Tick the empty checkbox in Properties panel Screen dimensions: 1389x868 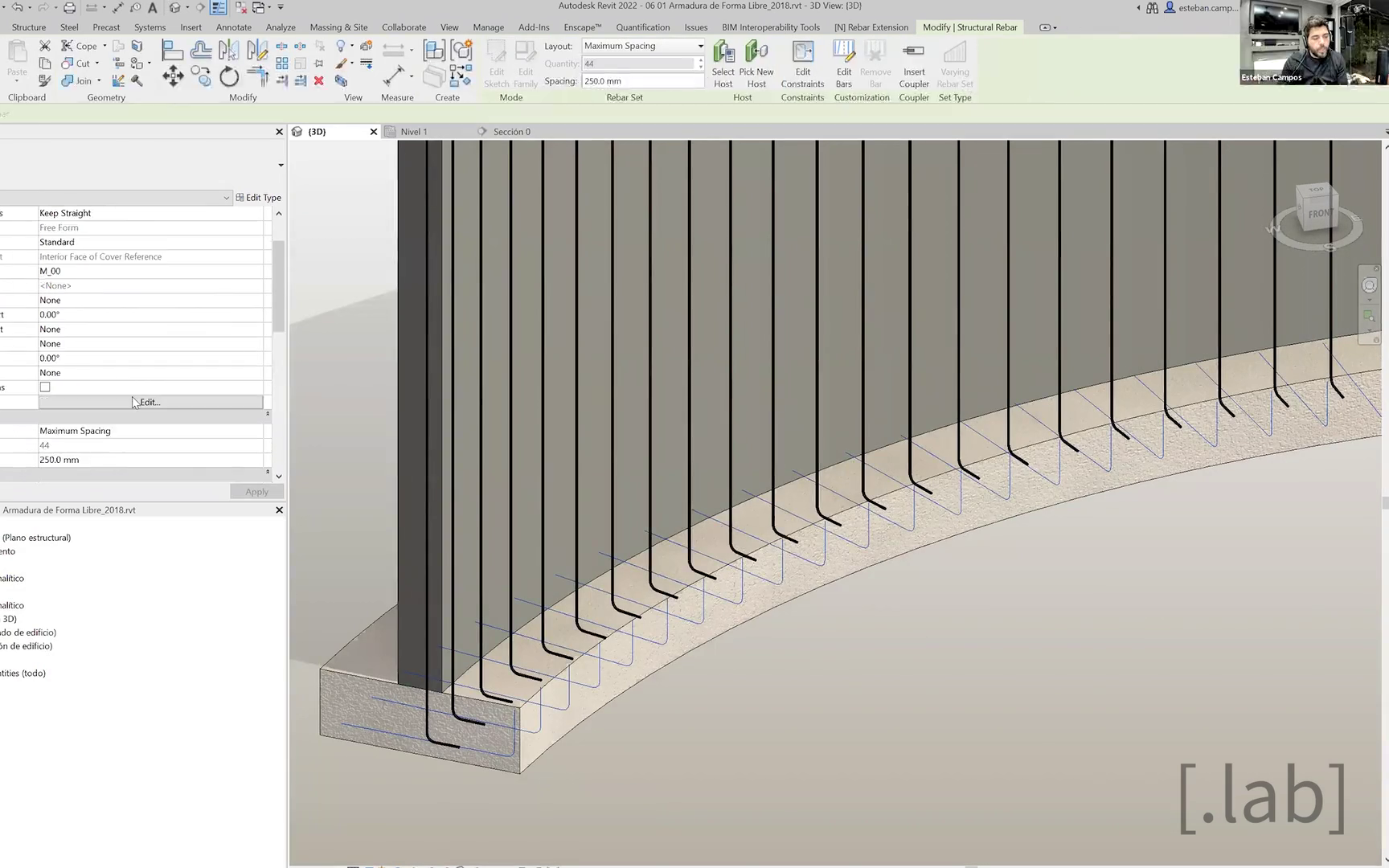click(45, 387)
